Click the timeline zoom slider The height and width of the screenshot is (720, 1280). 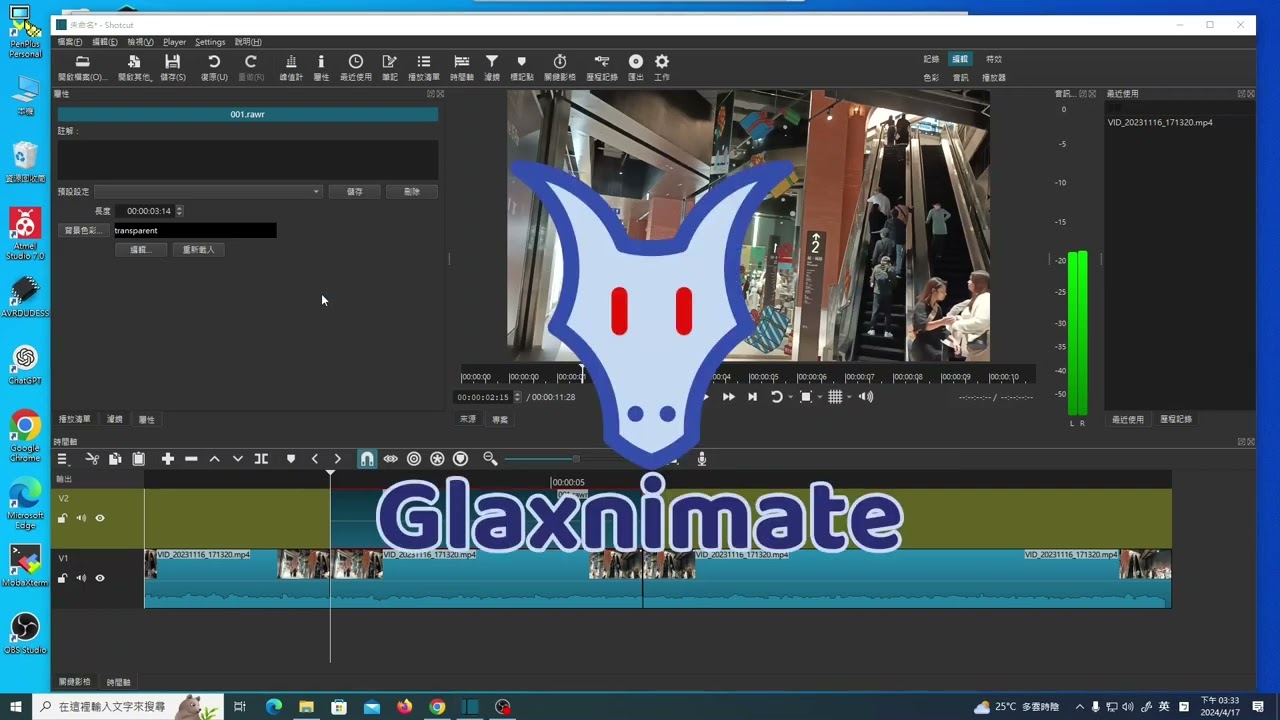577,459
